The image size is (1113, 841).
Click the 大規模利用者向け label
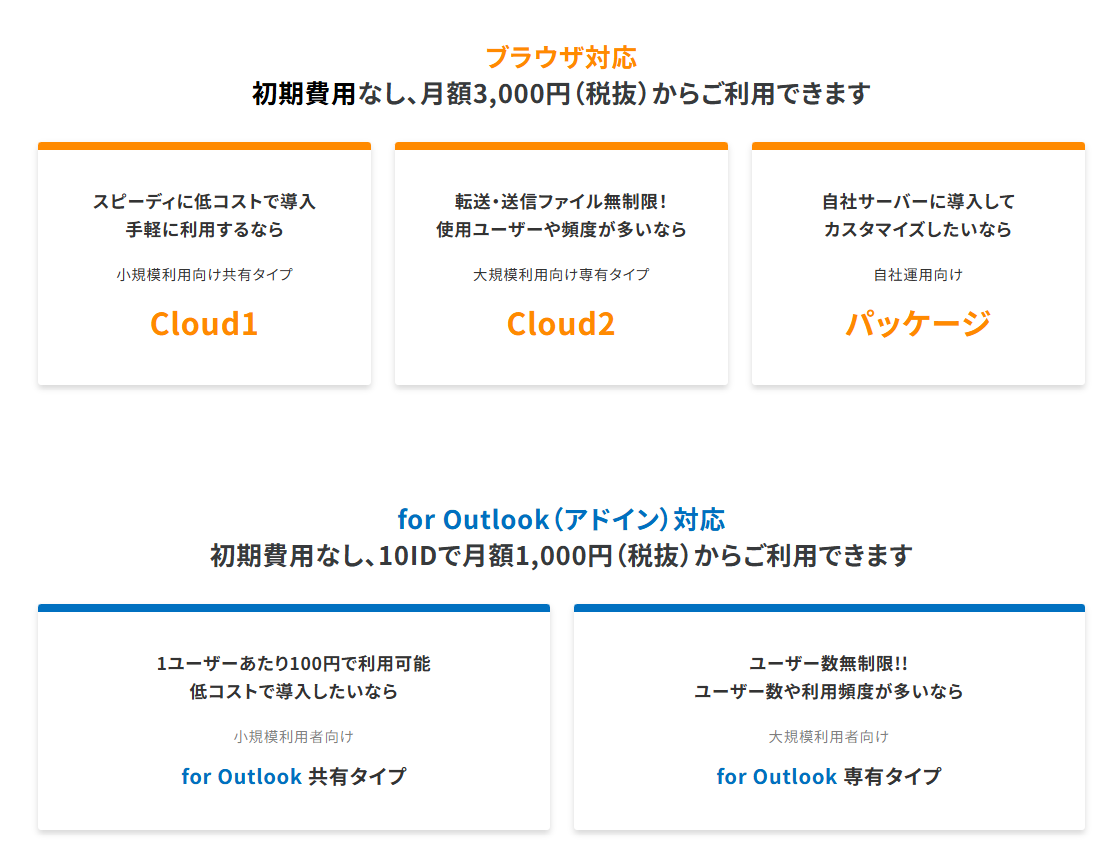[x=829, y=736]
